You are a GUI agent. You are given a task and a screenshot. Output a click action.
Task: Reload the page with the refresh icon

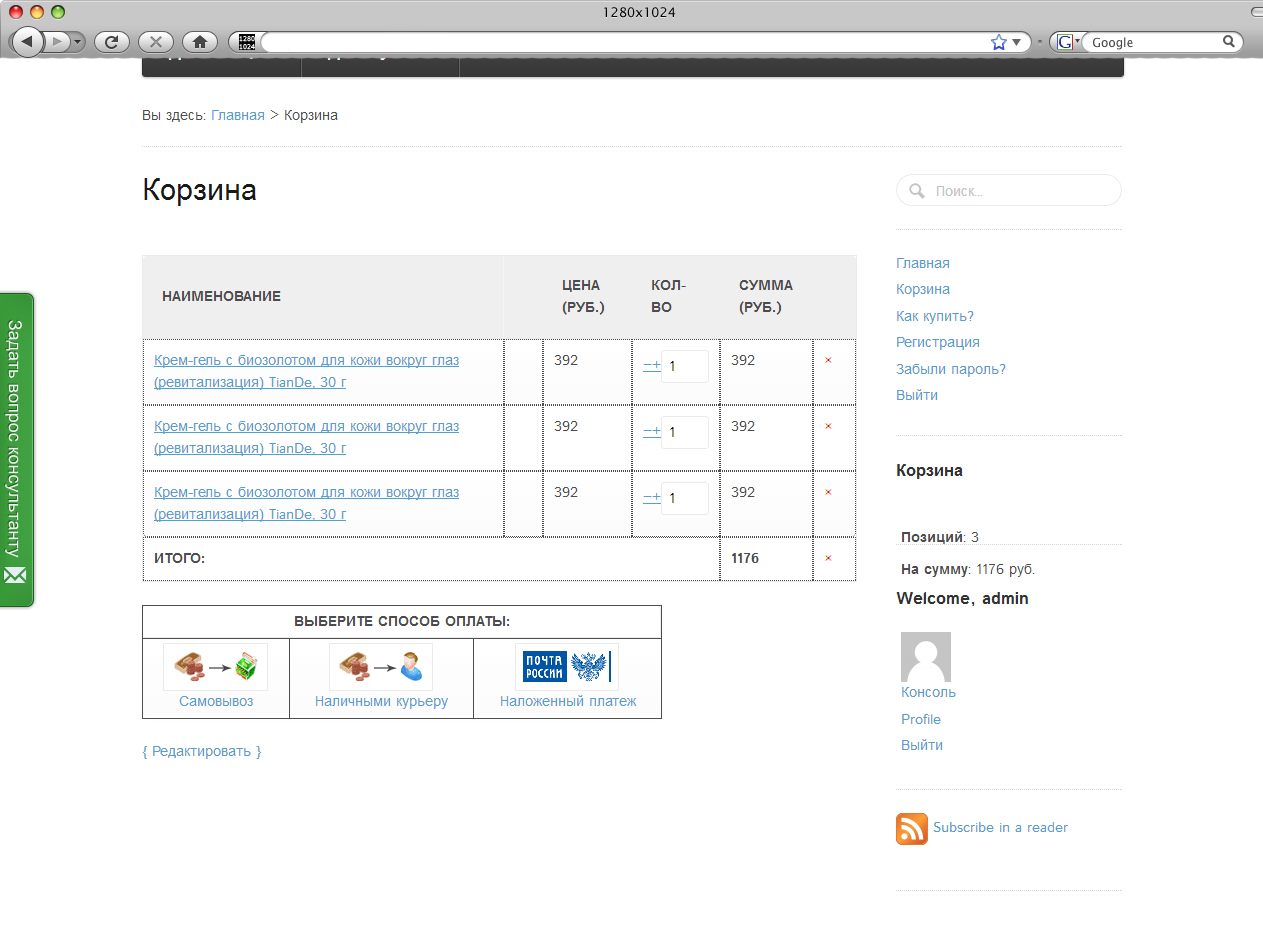coord(112,42)
